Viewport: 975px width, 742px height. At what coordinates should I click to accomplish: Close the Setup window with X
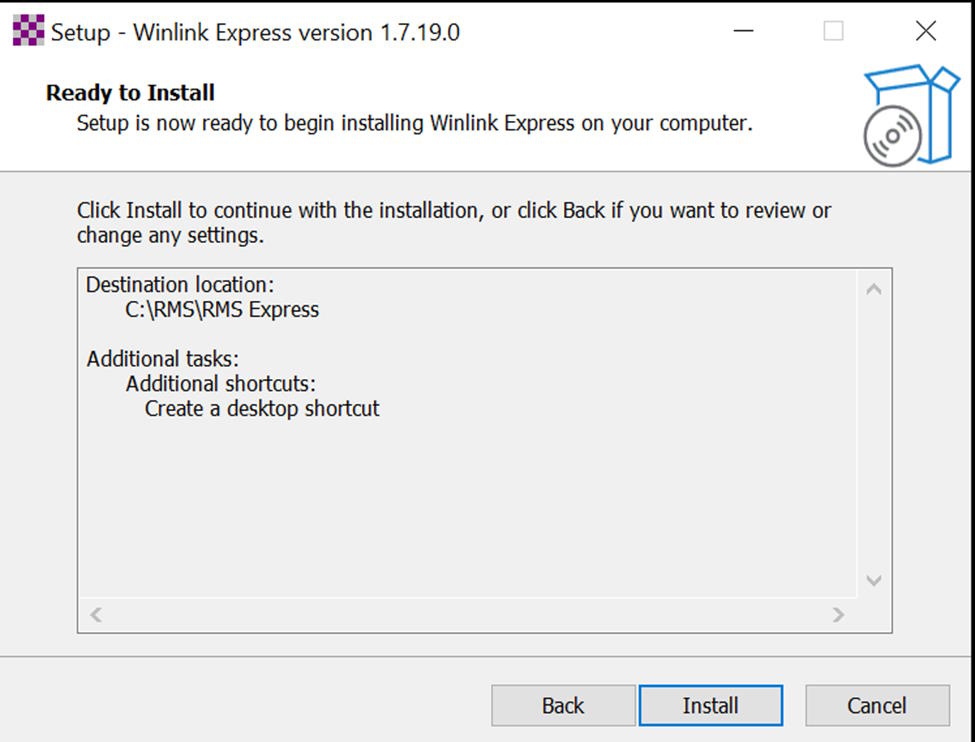pyautogui.click(x=926, y=32)
